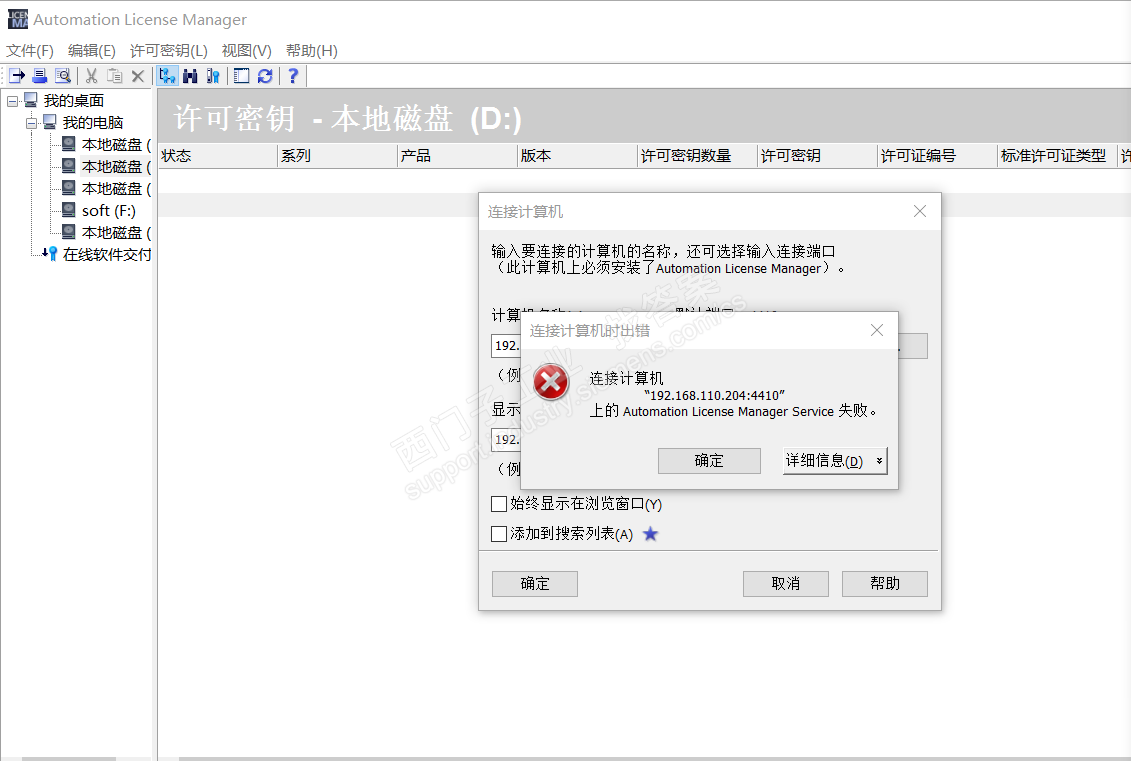Open the 许可密钥(L) menu

tap(169, 50)
